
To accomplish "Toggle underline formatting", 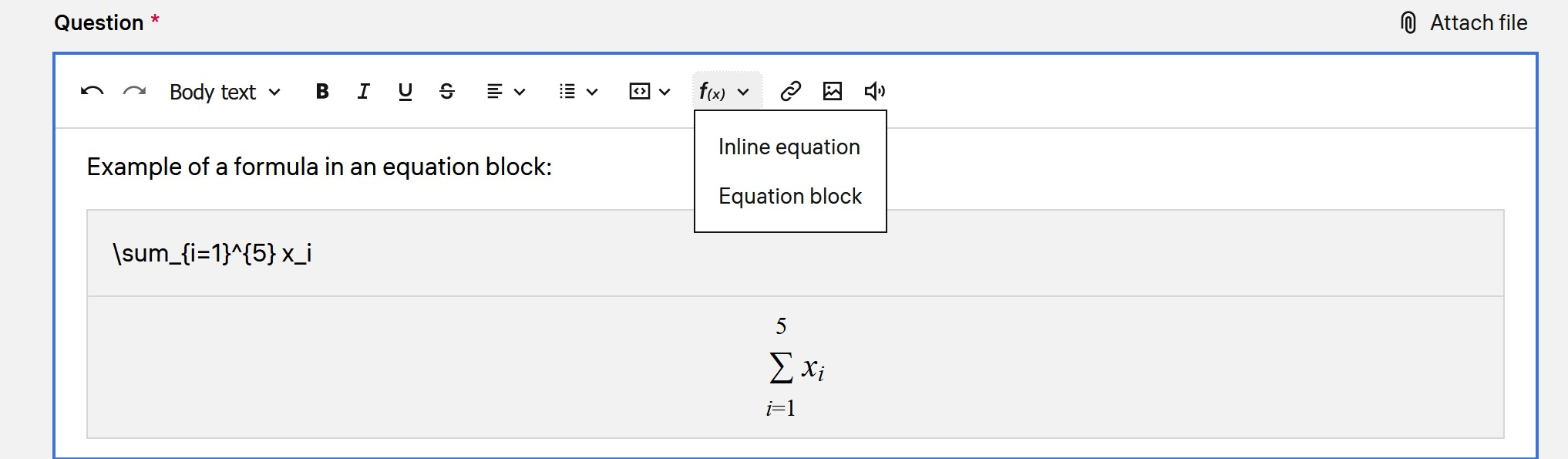I will coord(405,91).
